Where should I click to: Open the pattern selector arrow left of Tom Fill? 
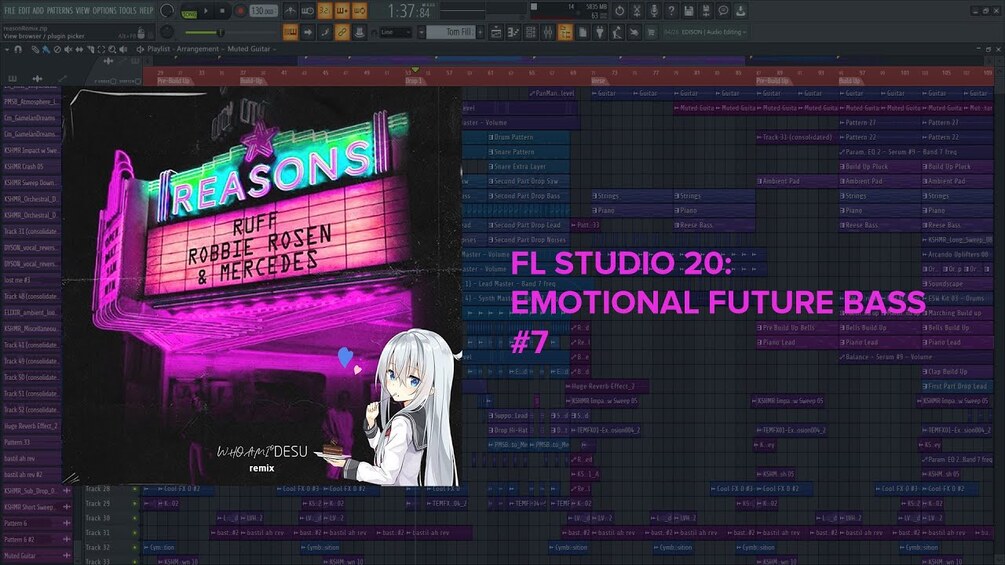pos(422,32)
